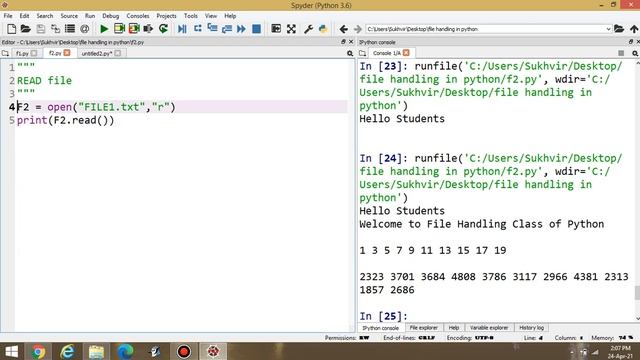Image resolution: width=640 pixels, height=360 pixels.
Task: Open the PYTHONPATH manager Python icon
Action: (323, 29)
